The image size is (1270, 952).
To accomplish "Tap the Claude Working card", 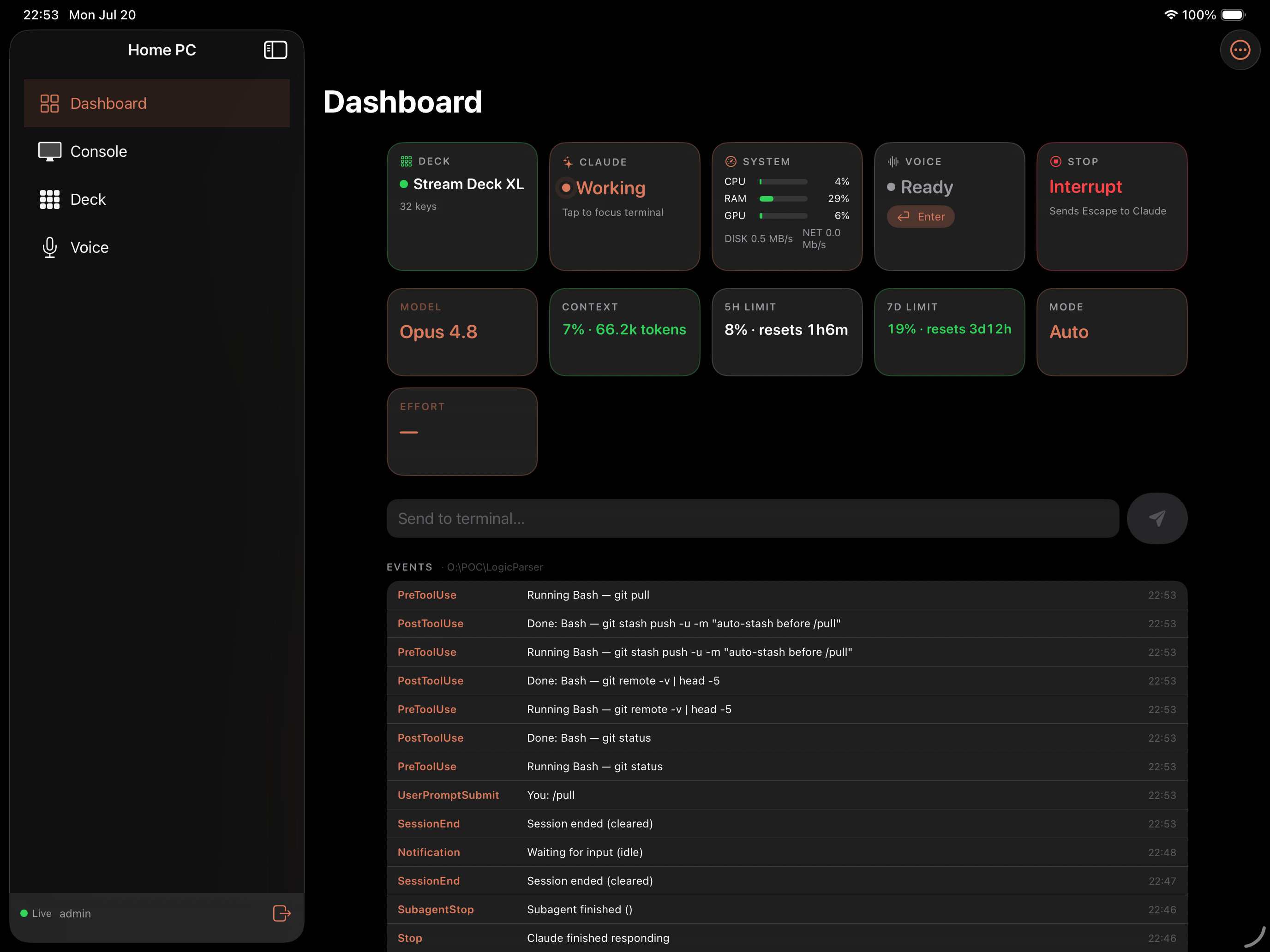I will 625,207.
